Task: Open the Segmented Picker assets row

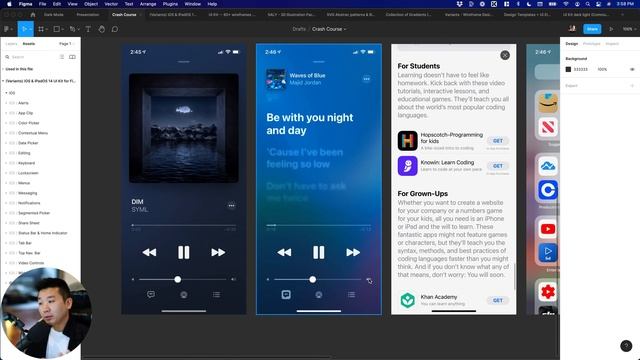Action: tap(40, 213)
